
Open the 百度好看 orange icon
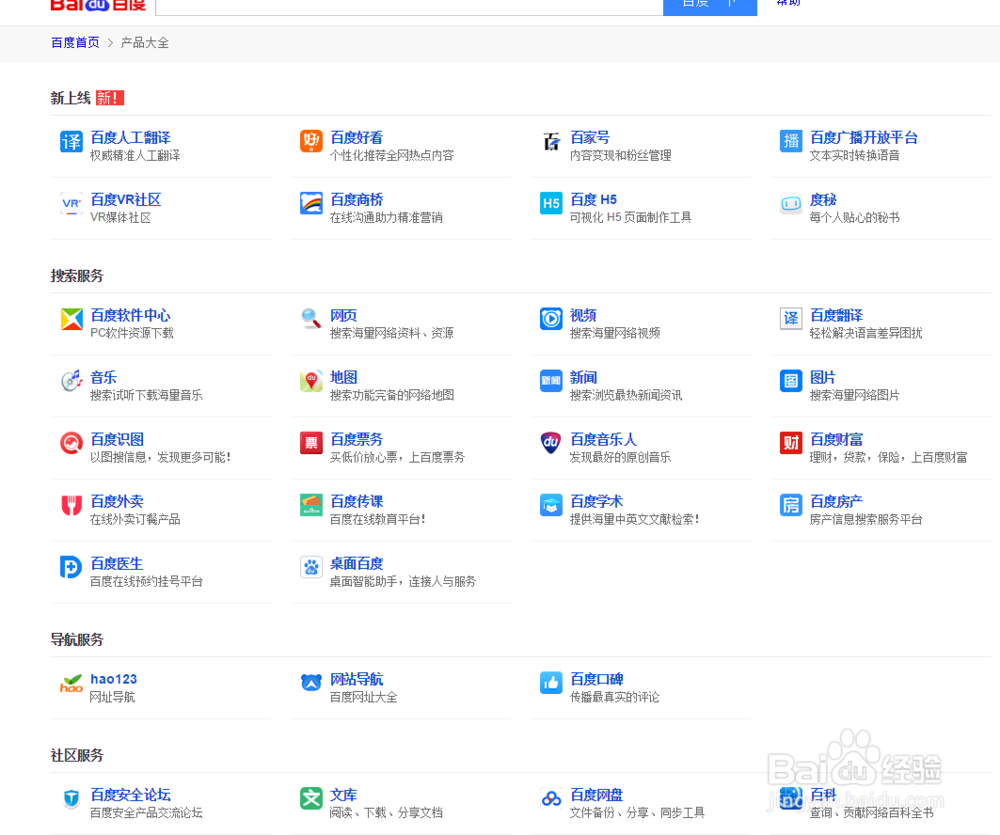pos(311,141)
